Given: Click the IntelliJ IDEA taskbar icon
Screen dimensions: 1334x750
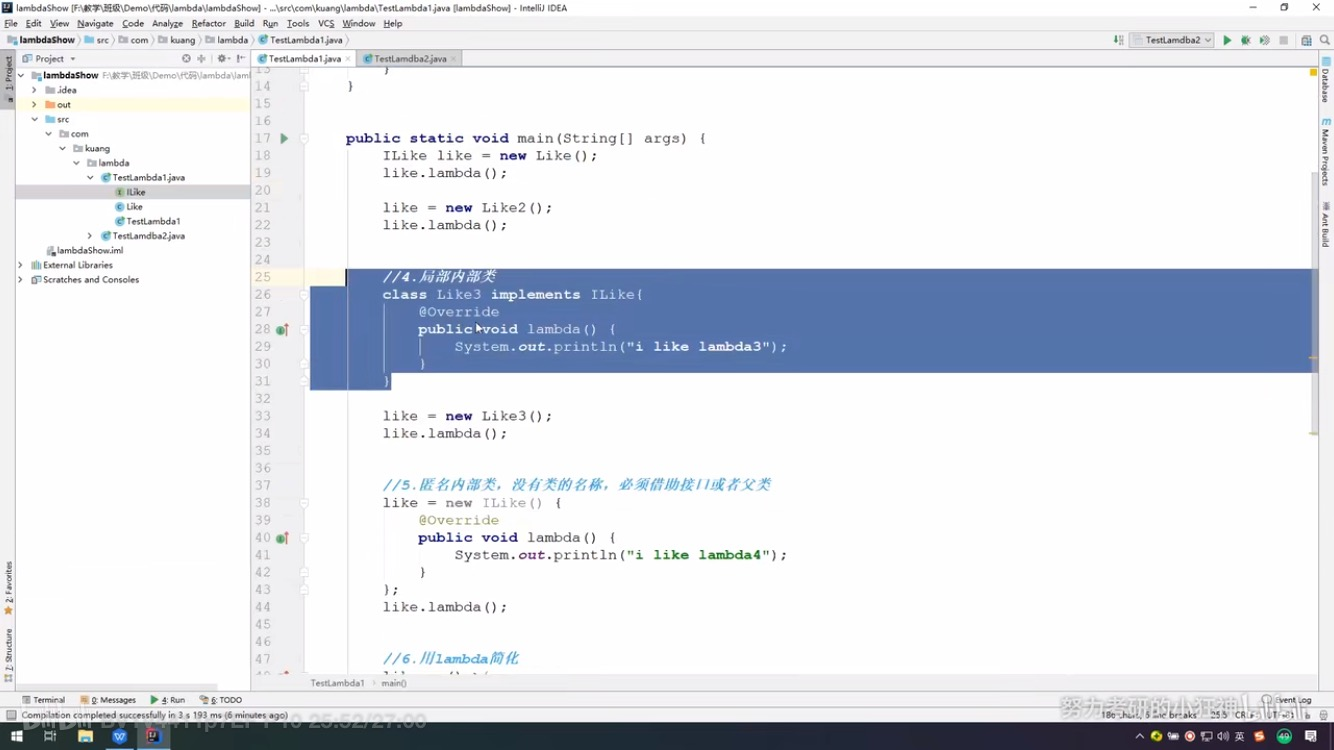Looking at the screenshot, I should point(153,737).
